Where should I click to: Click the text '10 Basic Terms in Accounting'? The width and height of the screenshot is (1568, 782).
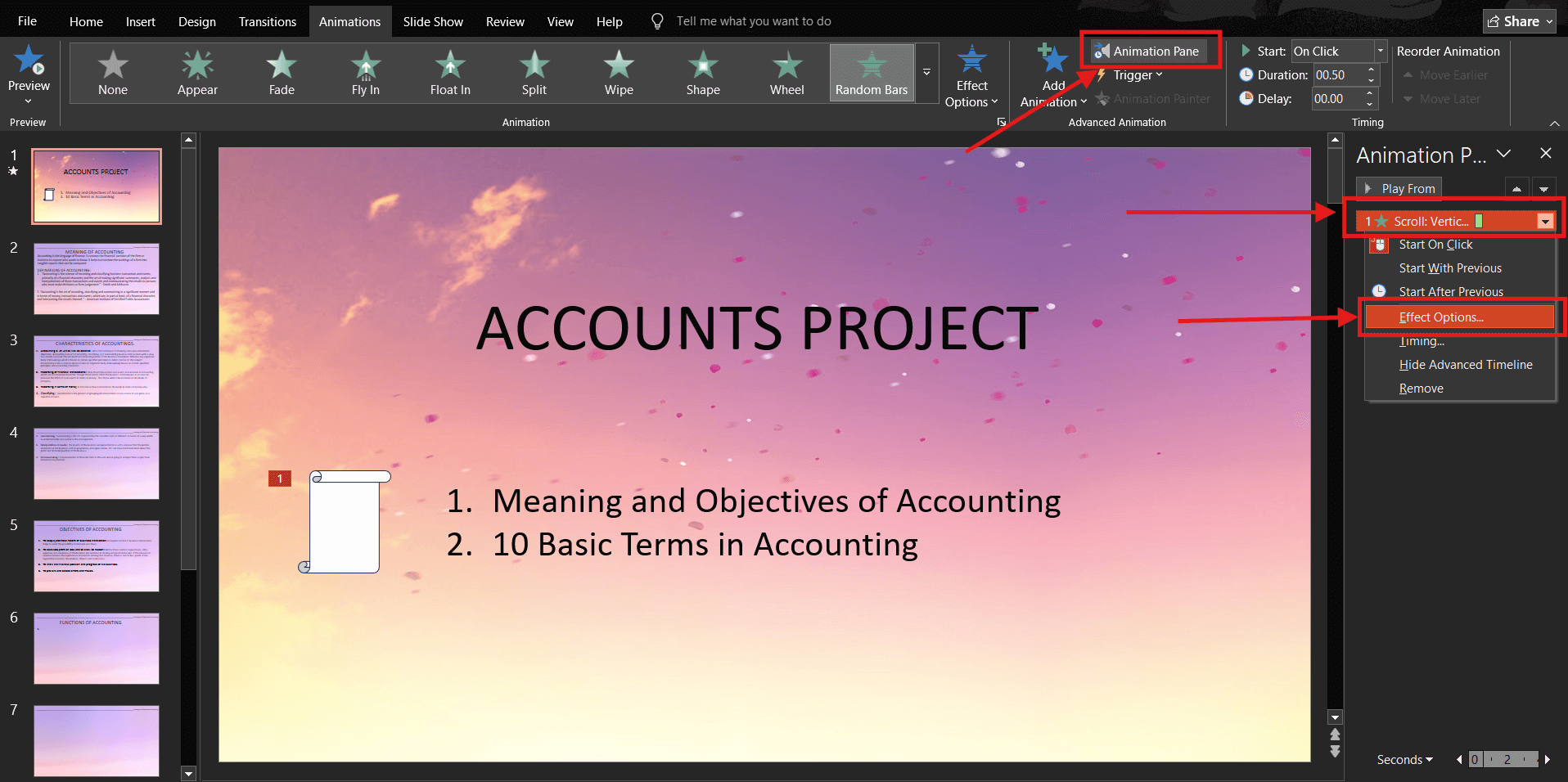(705, 545)
